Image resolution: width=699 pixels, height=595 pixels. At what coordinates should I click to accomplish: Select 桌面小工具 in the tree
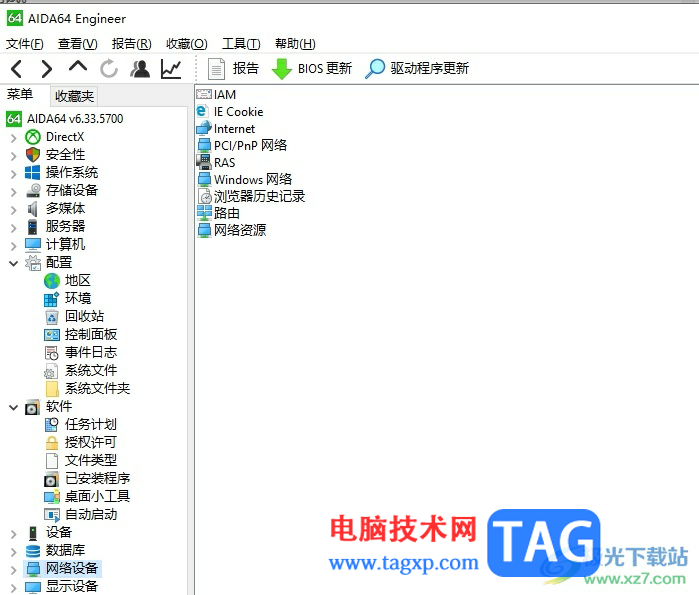pyautogui.click(x=98, y=497)
